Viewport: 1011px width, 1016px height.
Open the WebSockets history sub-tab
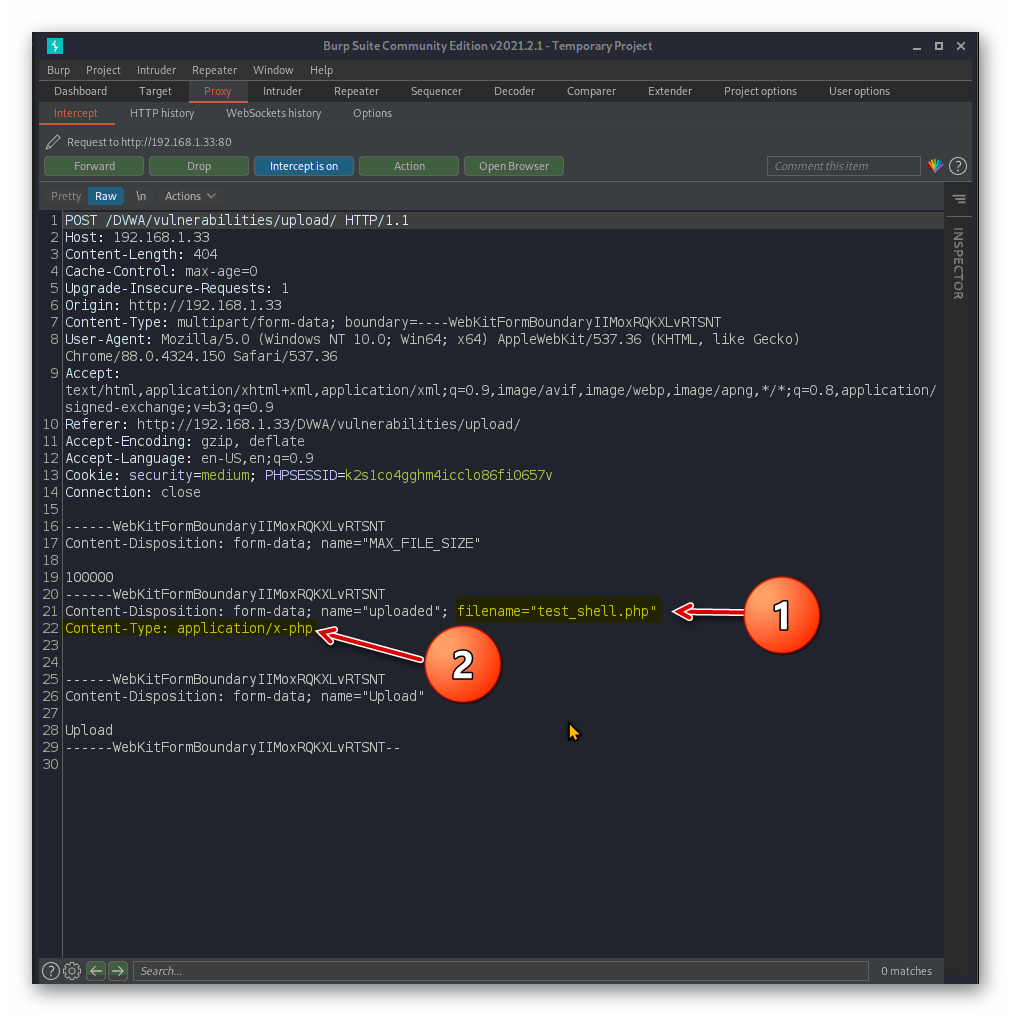click(x=273, y=113)
